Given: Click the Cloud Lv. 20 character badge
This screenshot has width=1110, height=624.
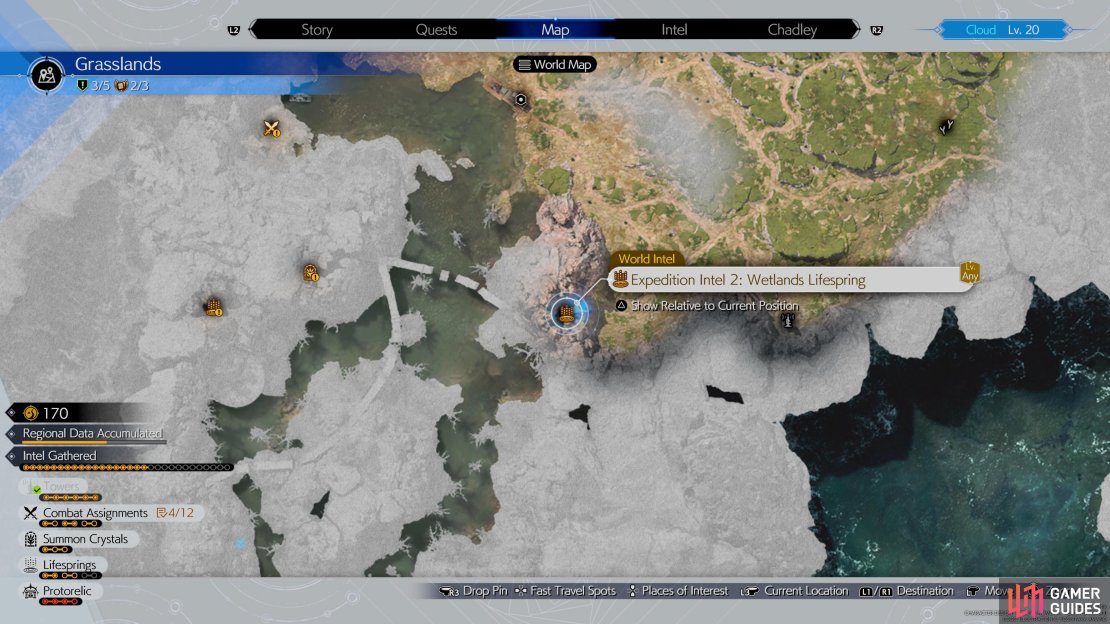Looking at the screenshot, I should [x=1002, y=30].
